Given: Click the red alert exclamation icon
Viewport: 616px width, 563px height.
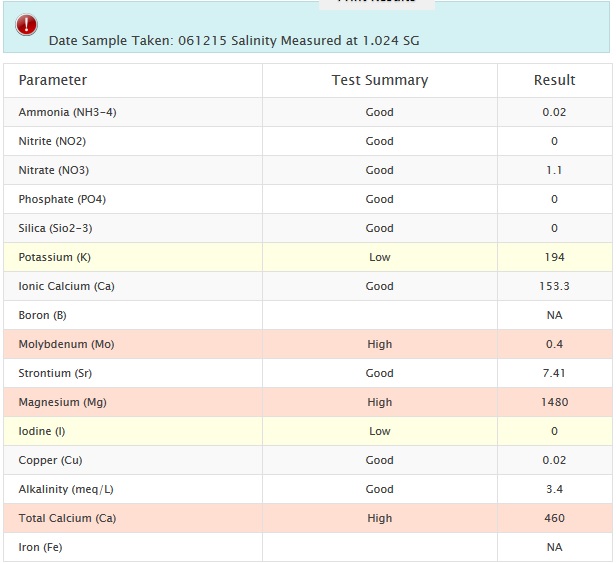Looking at the screenshot, I should (28, 26).
